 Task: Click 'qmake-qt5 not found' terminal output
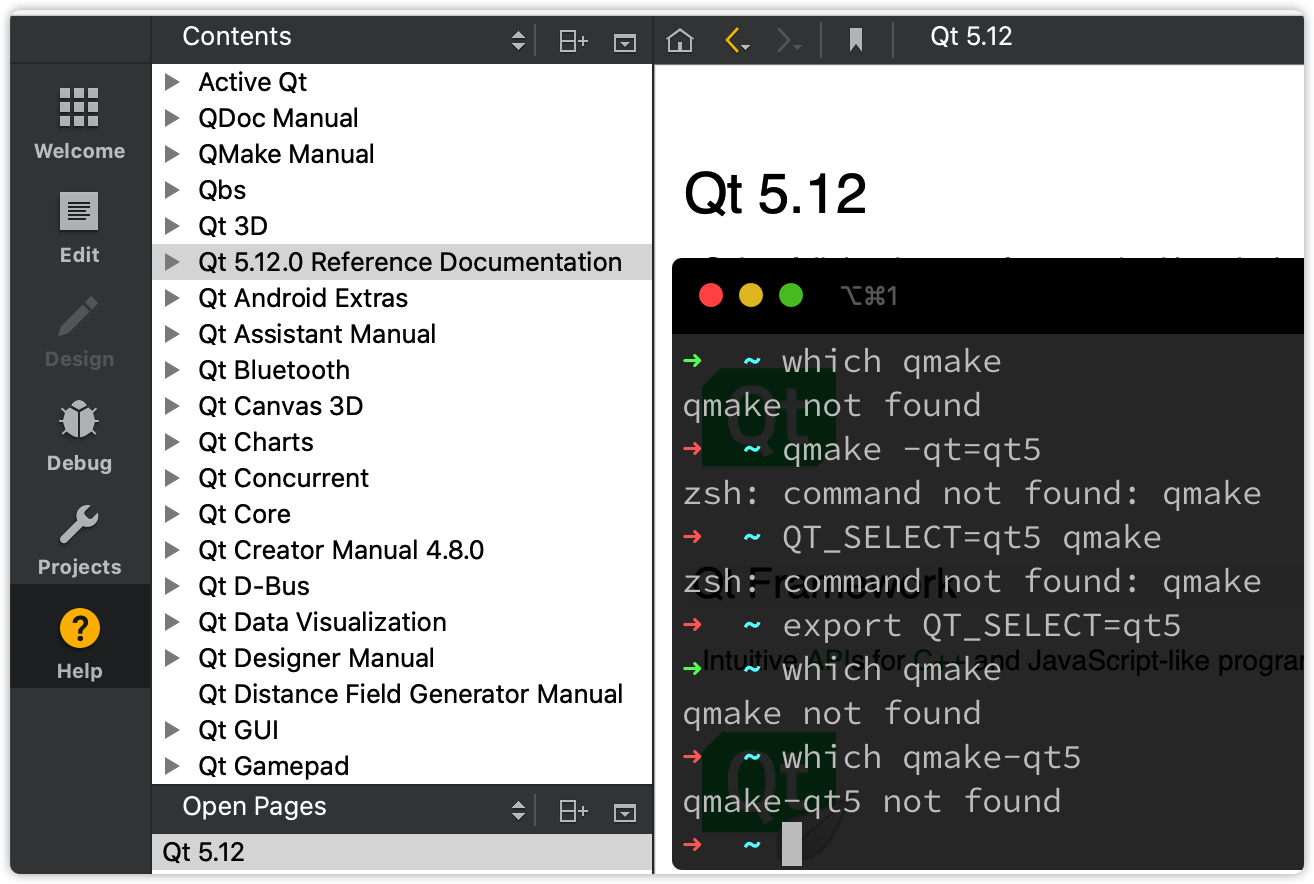point(871,802)
